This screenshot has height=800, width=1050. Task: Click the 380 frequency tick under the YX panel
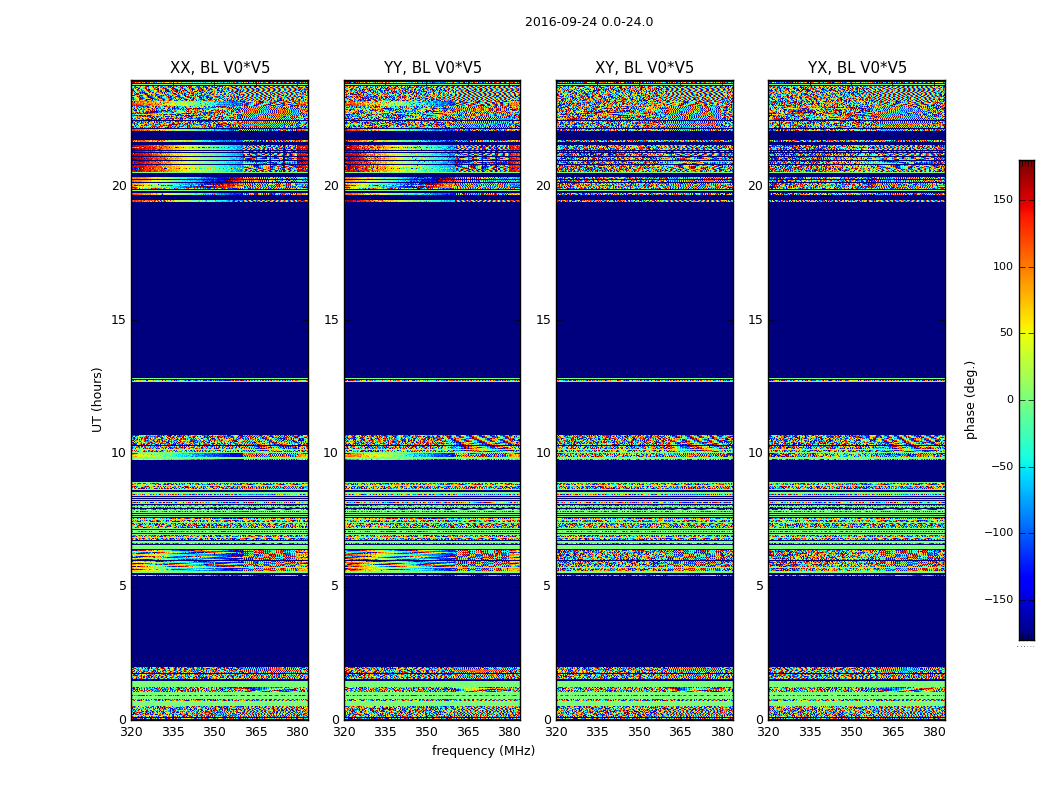tap(934, 732)
